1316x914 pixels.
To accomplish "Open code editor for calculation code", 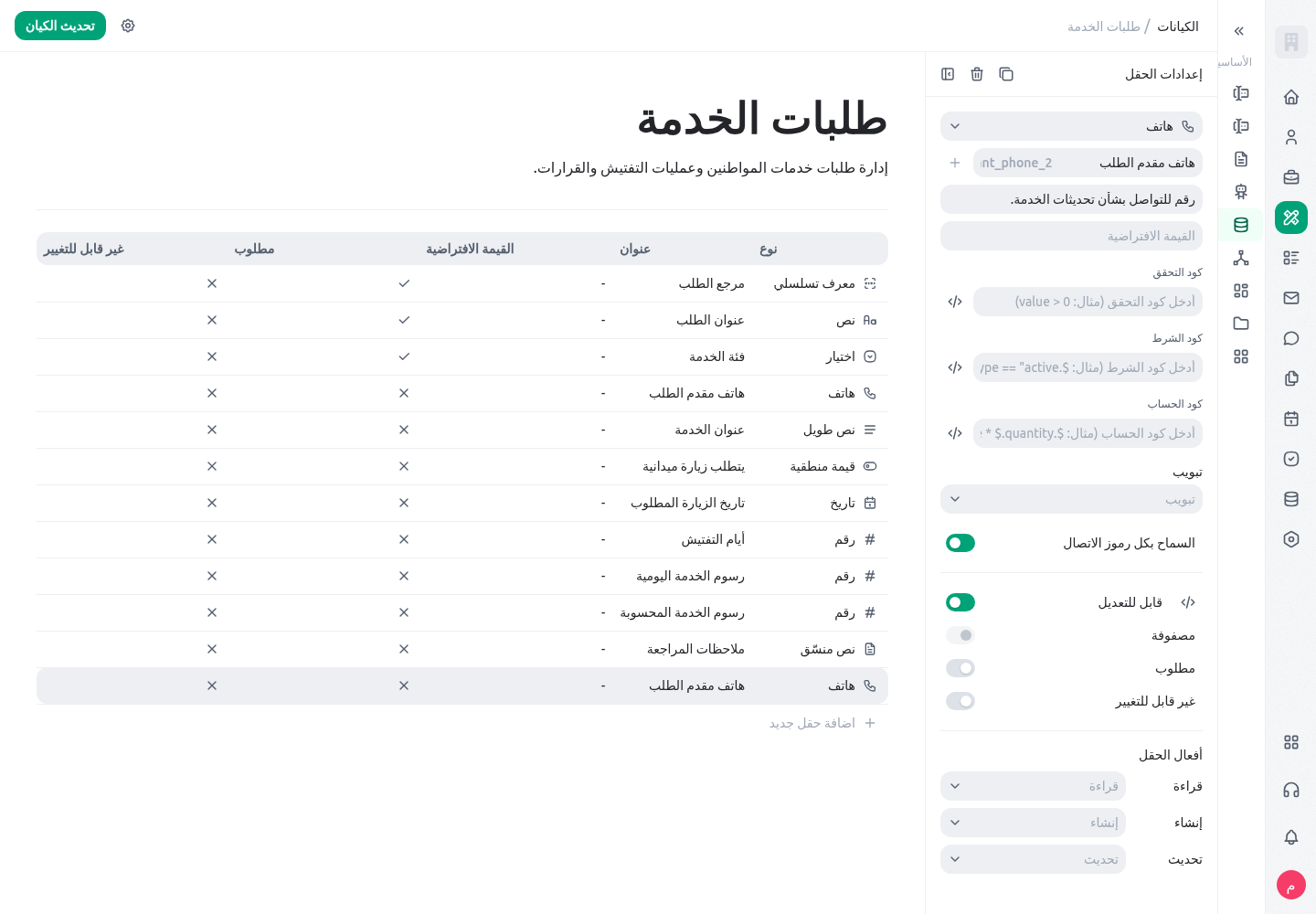I will [x=955, y=433].
